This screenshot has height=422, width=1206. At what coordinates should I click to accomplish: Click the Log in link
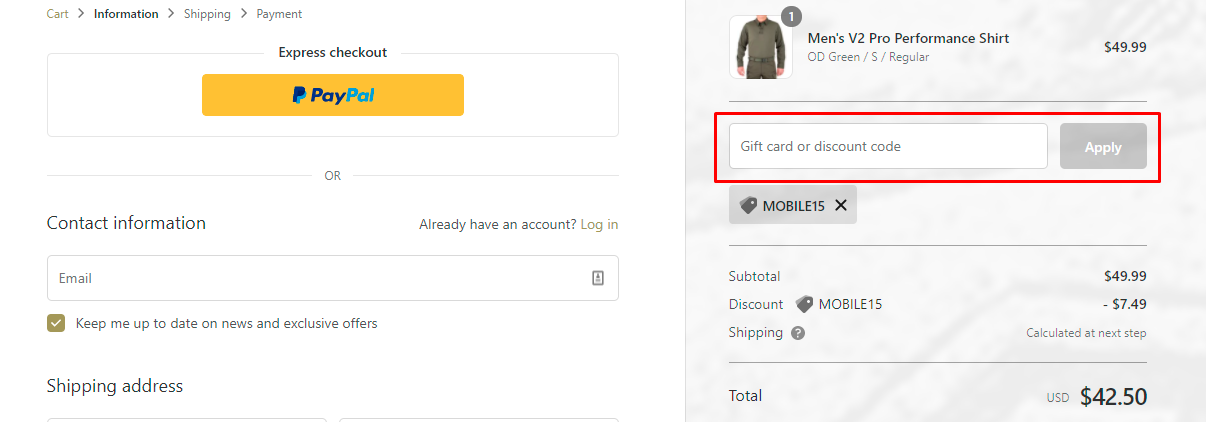[x=599, y=224]
